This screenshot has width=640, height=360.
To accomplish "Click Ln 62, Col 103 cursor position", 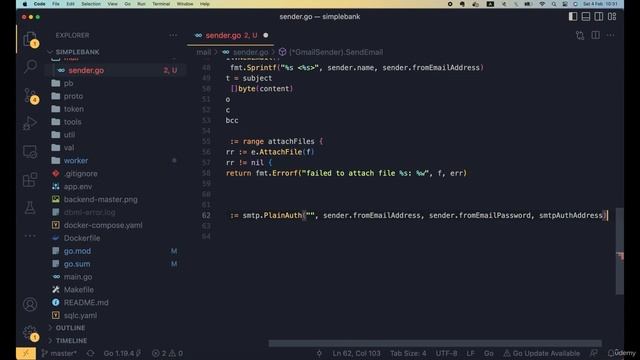I will 356,353.
